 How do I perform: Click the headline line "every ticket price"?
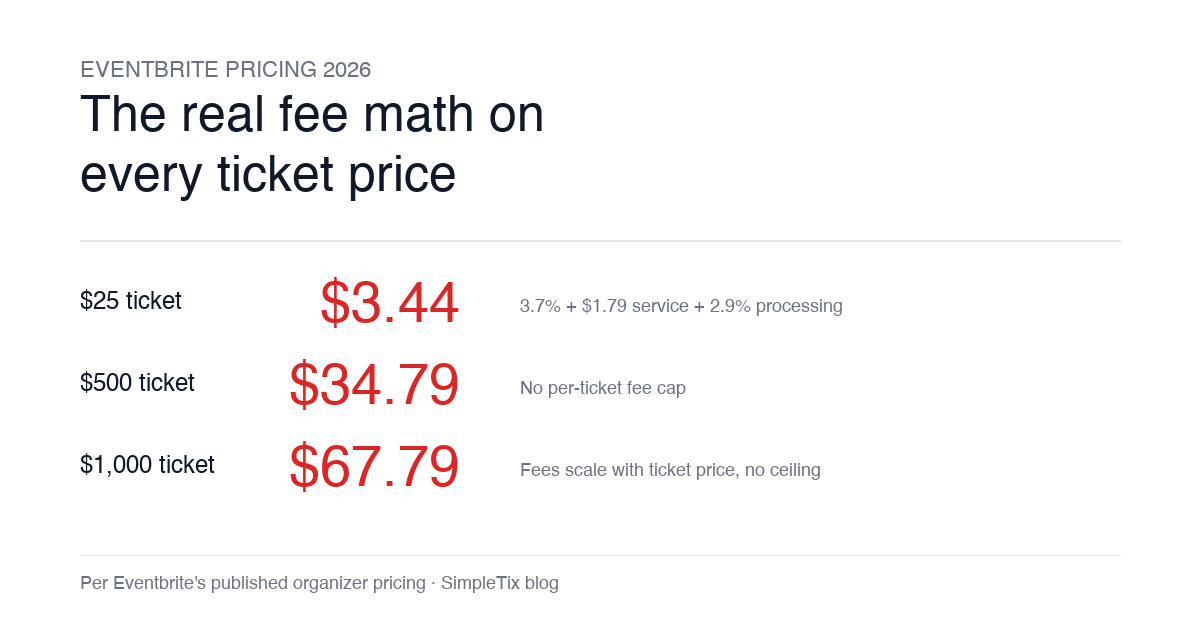coord(268,175)
